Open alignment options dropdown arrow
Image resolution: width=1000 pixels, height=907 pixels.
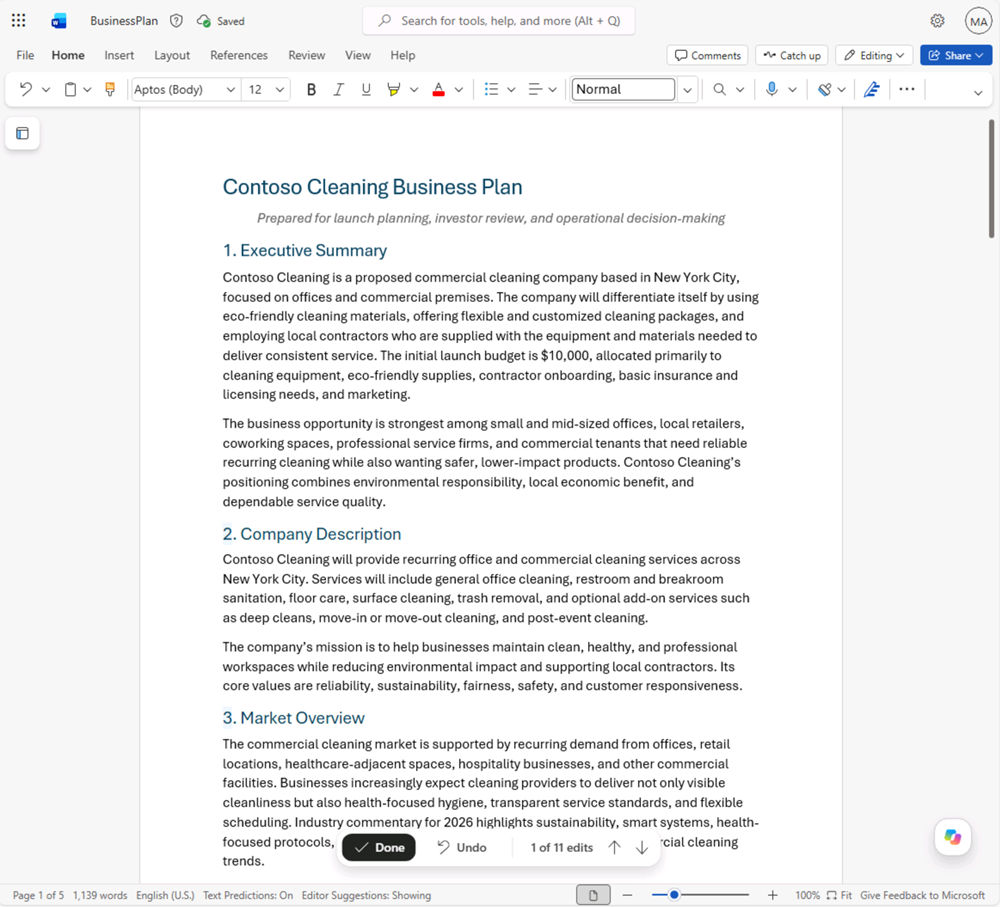point(552,89)
